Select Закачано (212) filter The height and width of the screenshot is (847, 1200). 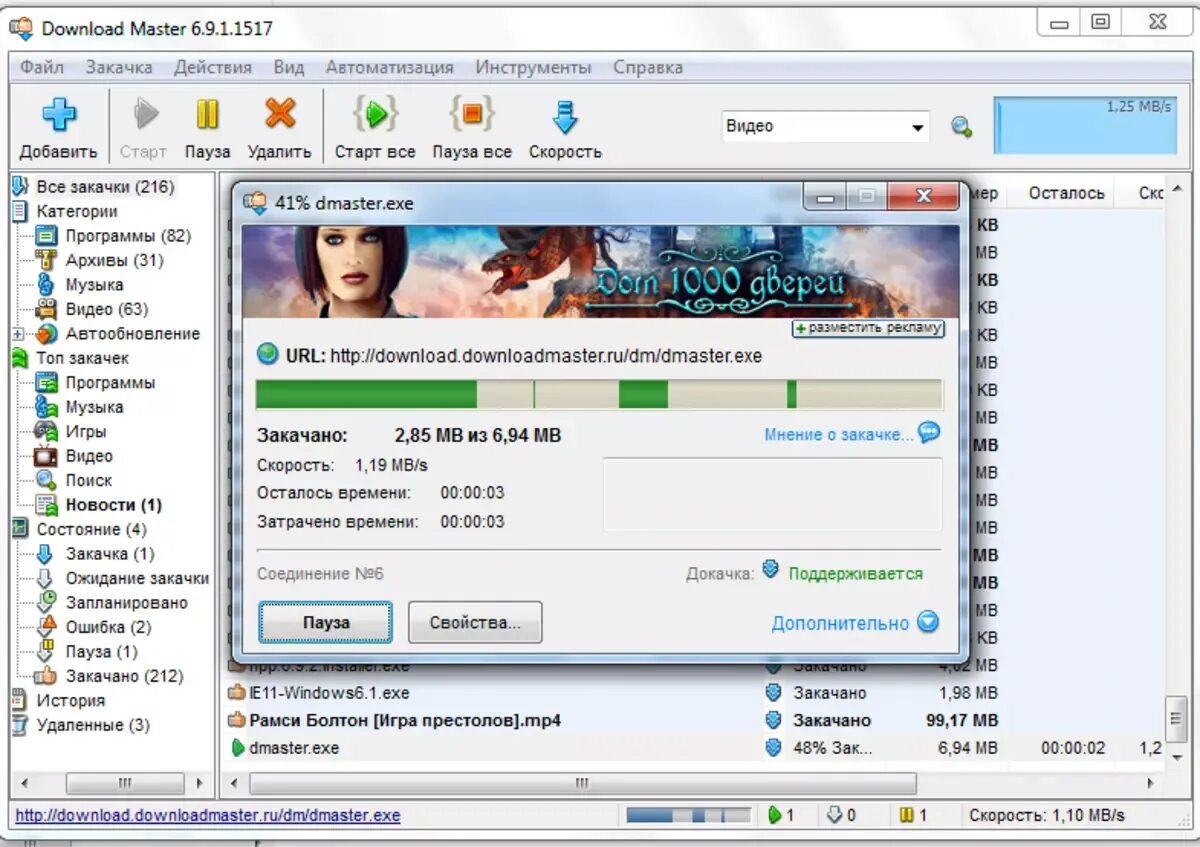[x=124, y=676]
